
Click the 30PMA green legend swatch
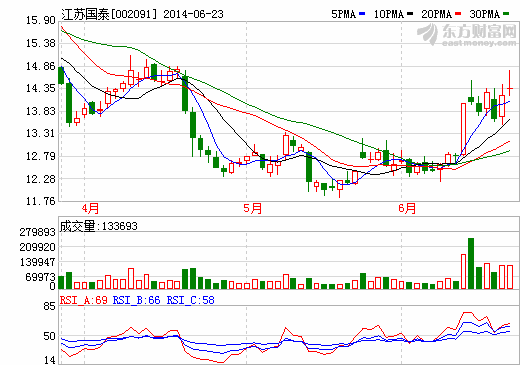[506, 14]
